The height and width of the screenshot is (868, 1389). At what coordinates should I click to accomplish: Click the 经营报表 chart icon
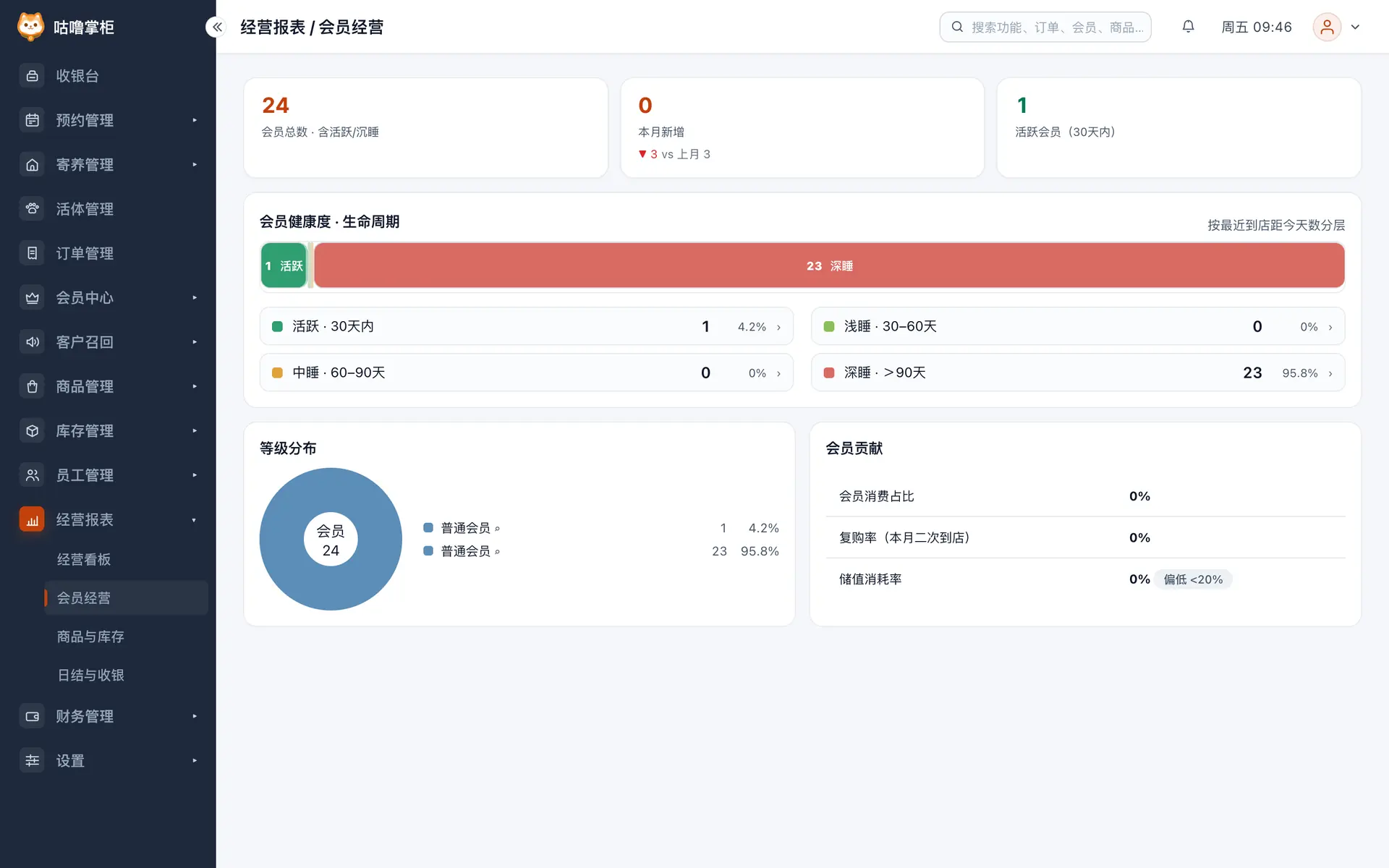pos(32,519)
